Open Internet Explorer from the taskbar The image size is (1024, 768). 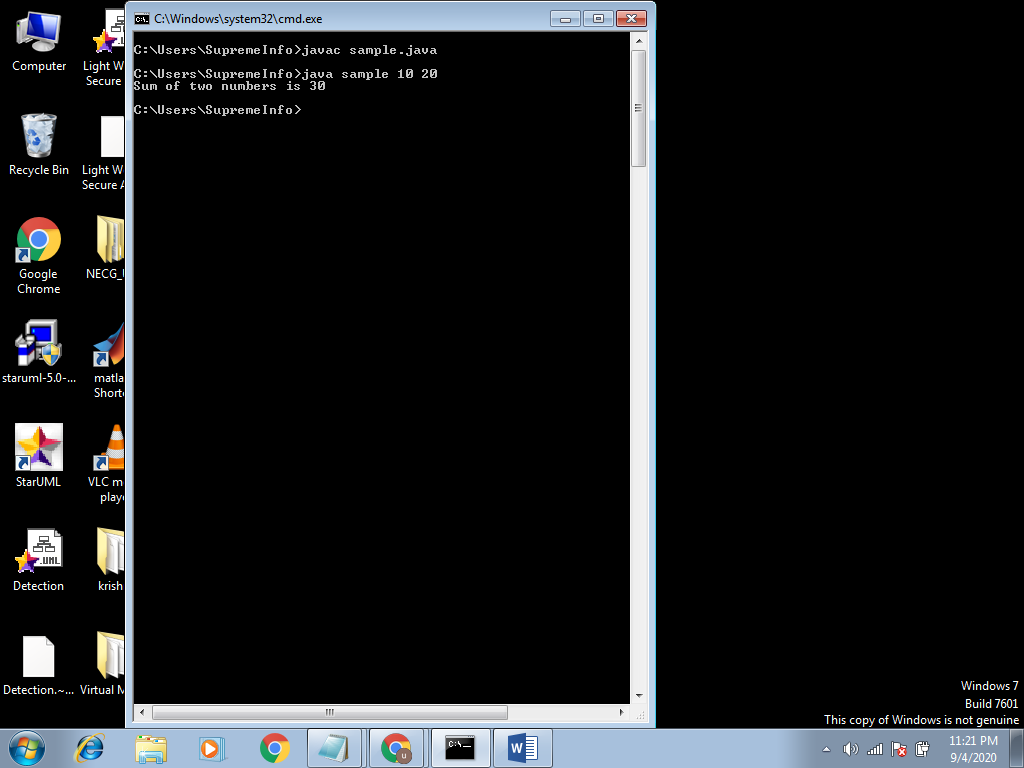click(89, 747)
